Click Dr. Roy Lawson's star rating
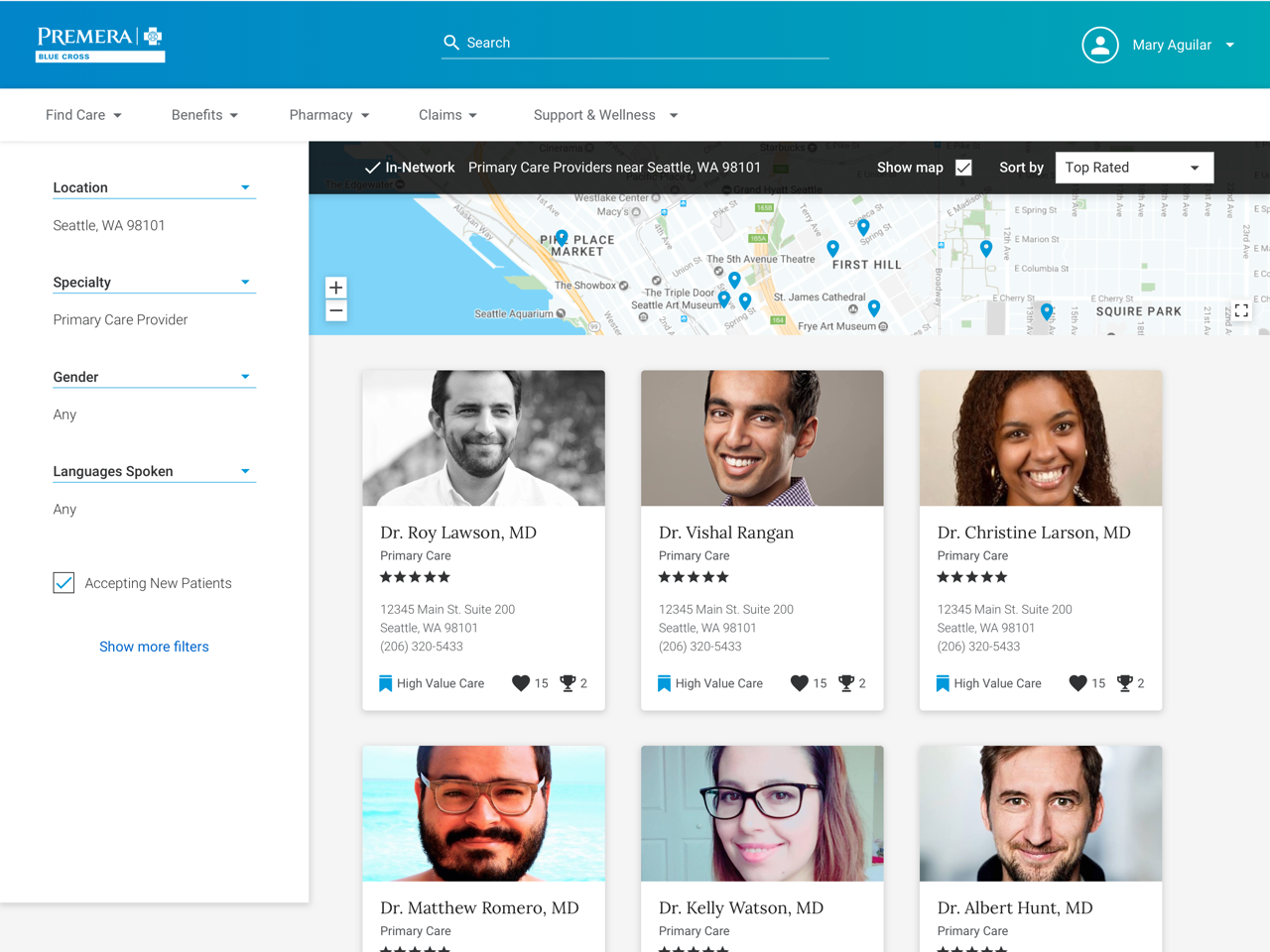Image resolution: width=1270 pixels, height=952 pixels. (x=415, y=577)
